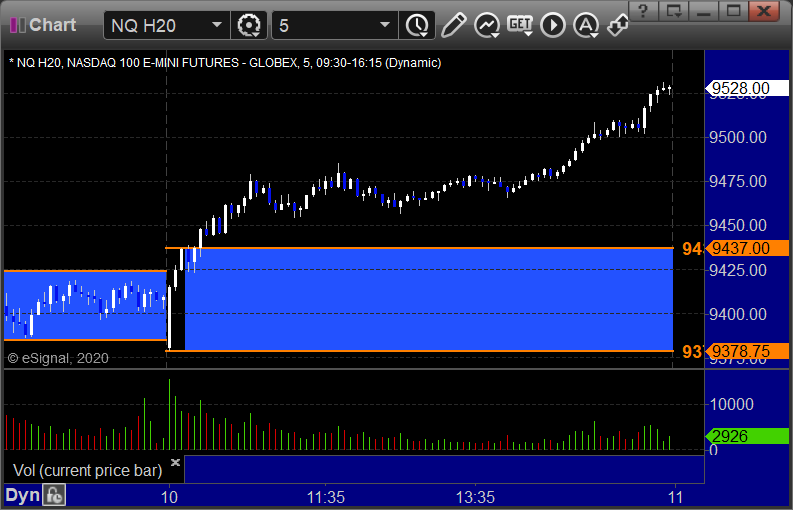Close the Chart window
This screenshot has width=793, height=510.
[x=764, y=11]
